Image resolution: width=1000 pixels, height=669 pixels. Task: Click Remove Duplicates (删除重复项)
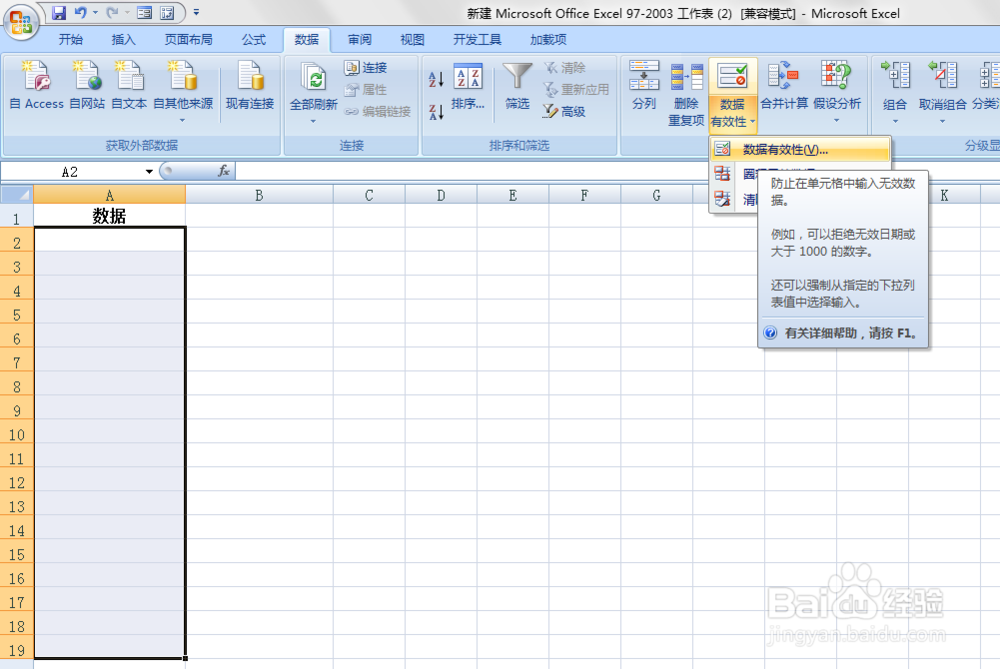point(686,94)
